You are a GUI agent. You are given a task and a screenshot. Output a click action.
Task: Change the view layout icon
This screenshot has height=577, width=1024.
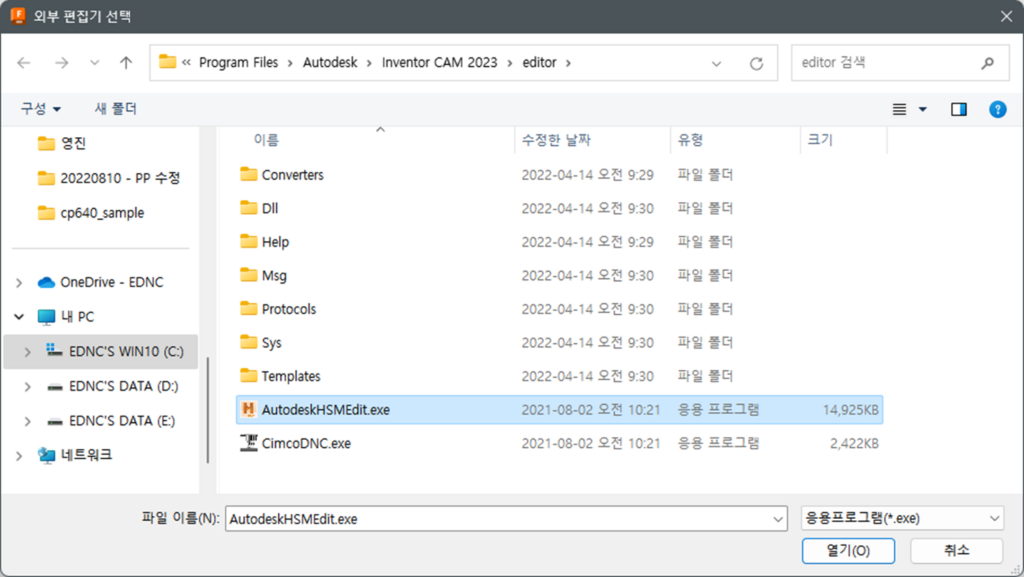pos(899,109)
